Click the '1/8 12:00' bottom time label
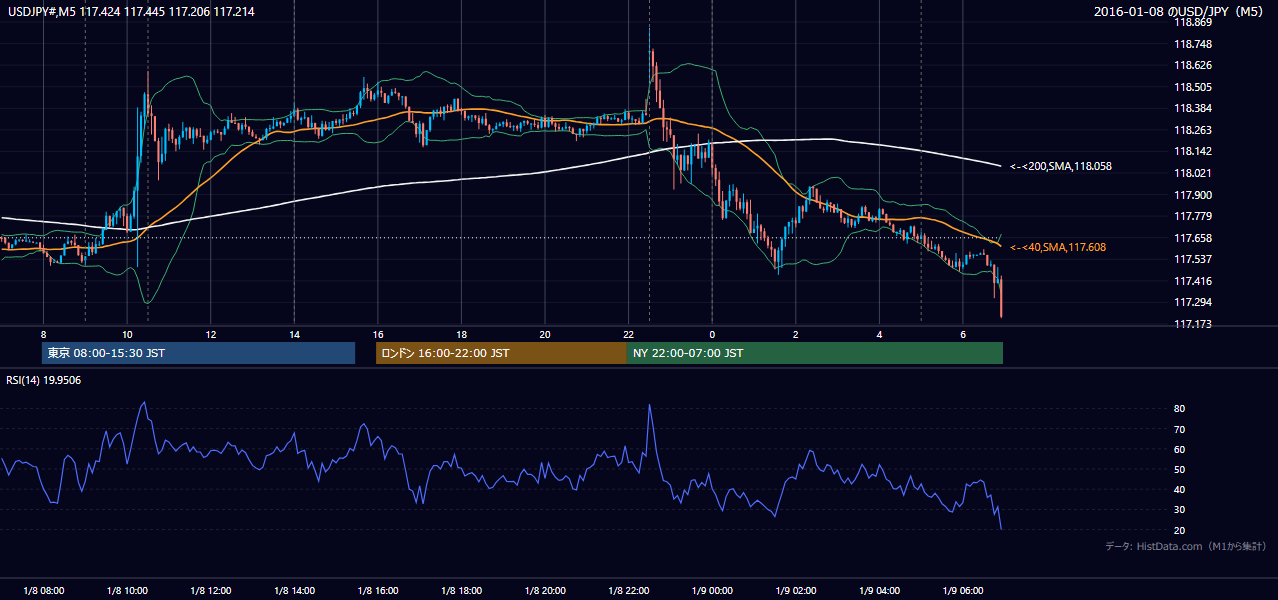Image resolution: width=1278 pixels, height=600 pixels. point(210,590)
